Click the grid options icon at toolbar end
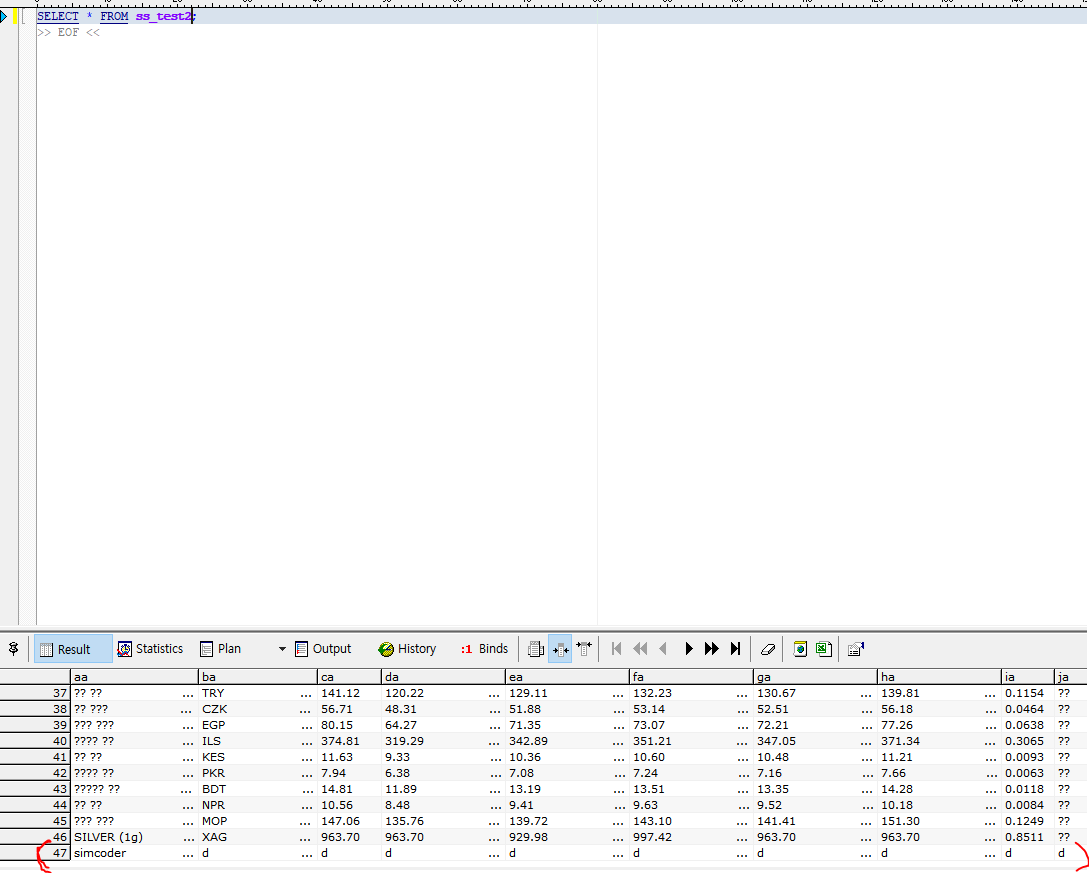This screenshot has width=1089, height=873. click(856, 649)
